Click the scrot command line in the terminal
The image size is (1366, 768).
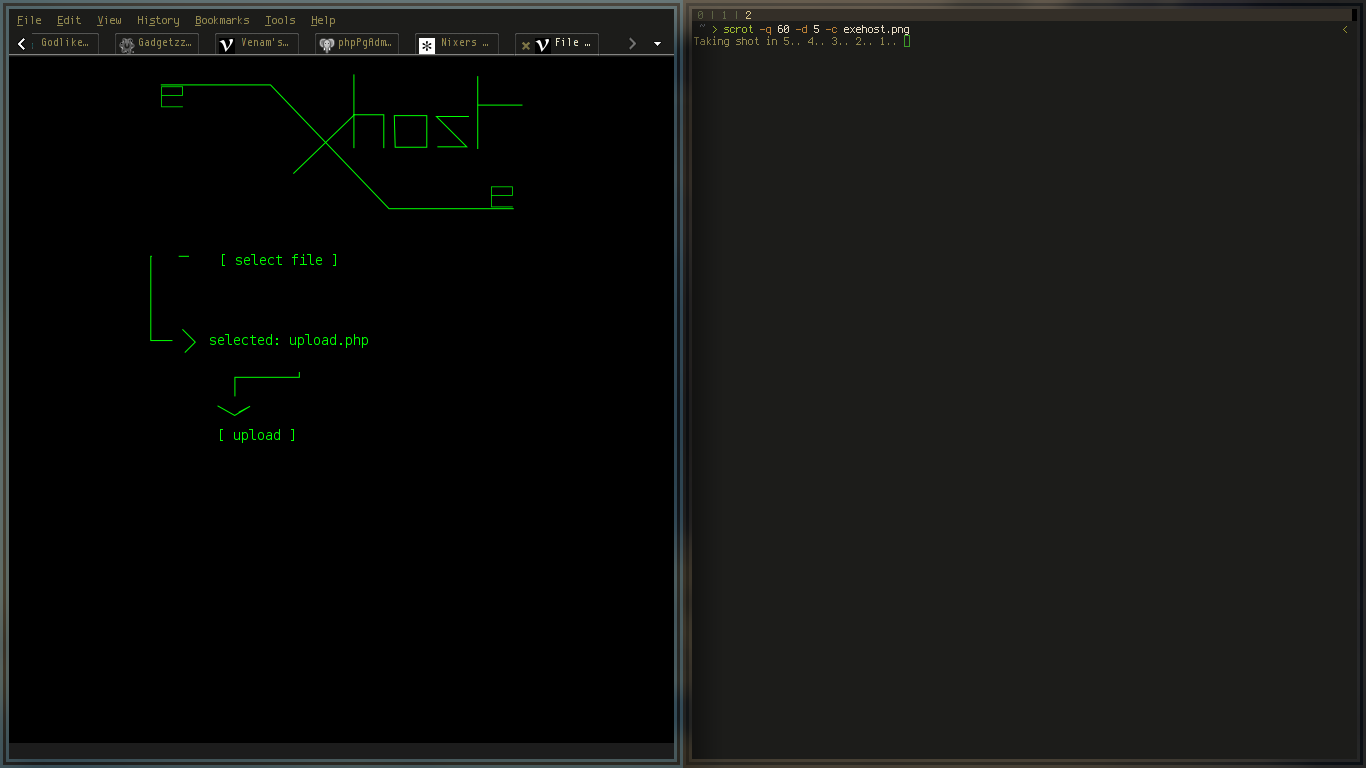[x=816, y=29]
